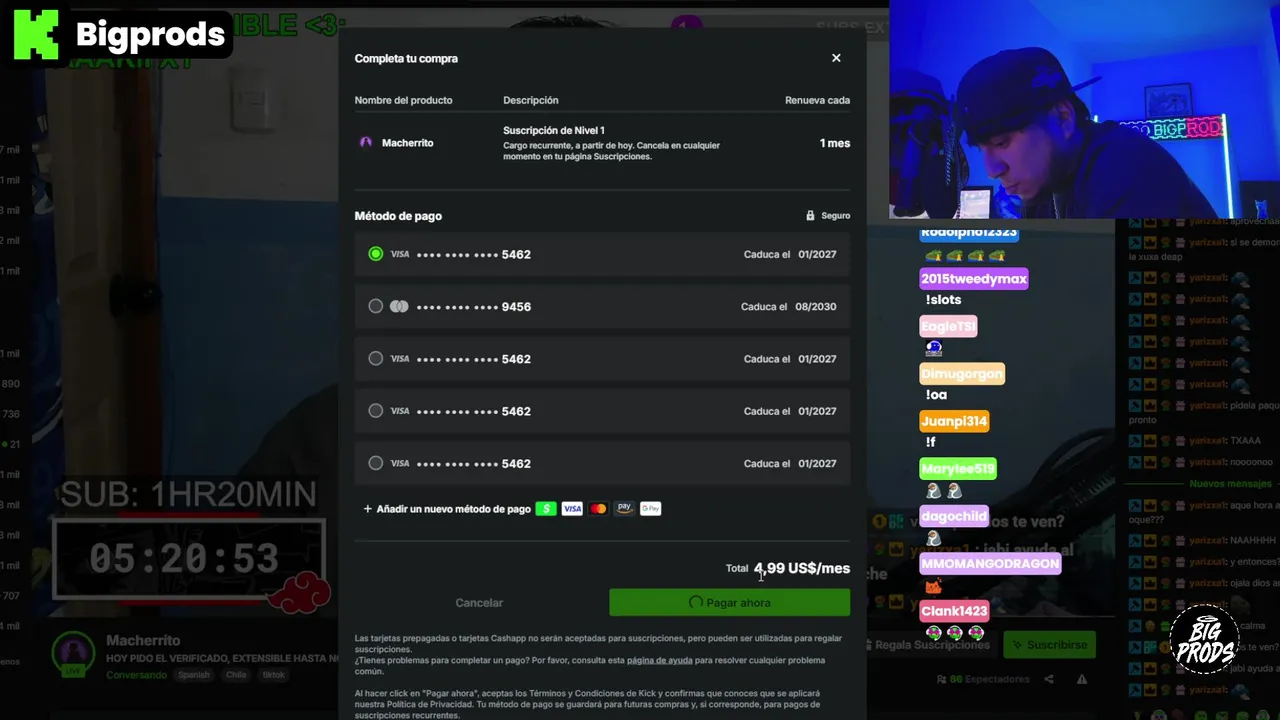Click the Renueva cada column header
Screen dimensions: 1280x720
click(x=817, y=100)
